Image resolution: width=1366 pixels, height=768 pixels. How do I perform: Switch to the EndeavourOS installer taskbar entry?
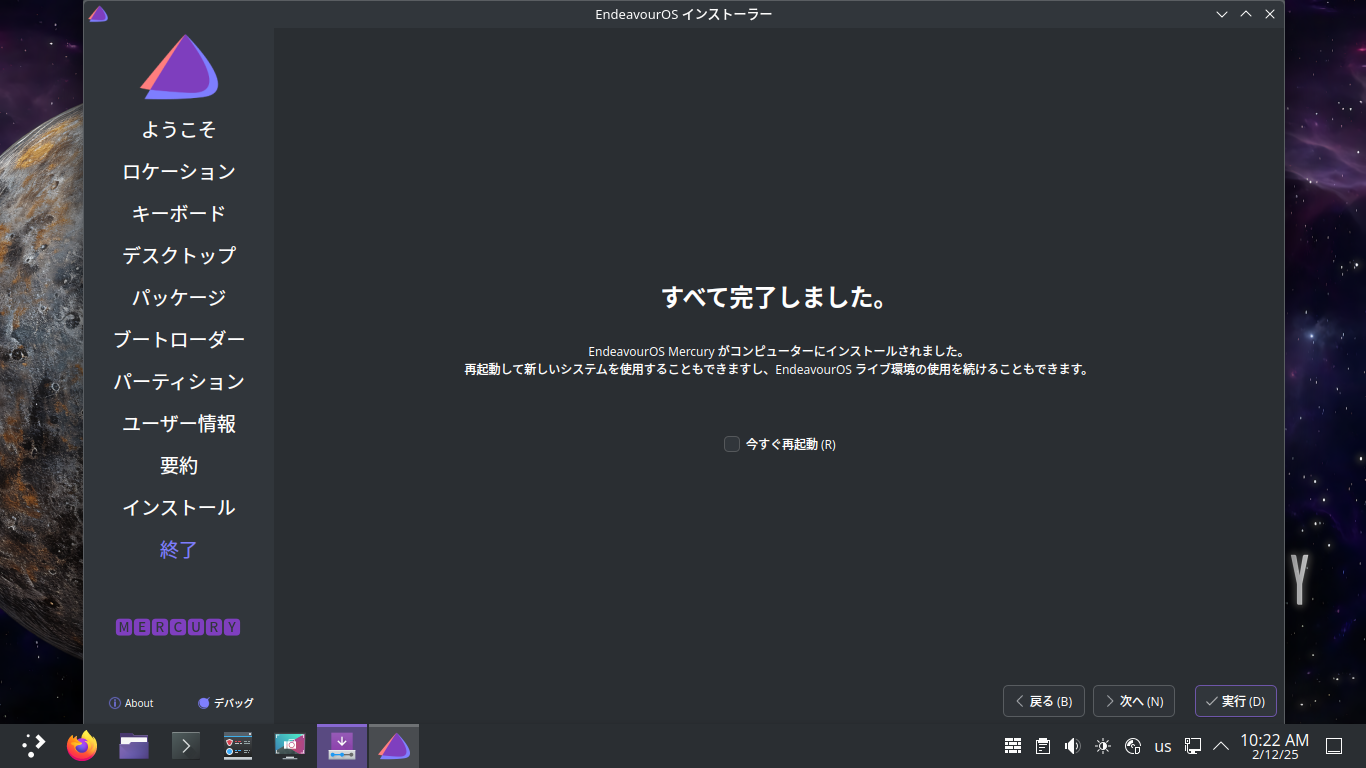[394, 746]
